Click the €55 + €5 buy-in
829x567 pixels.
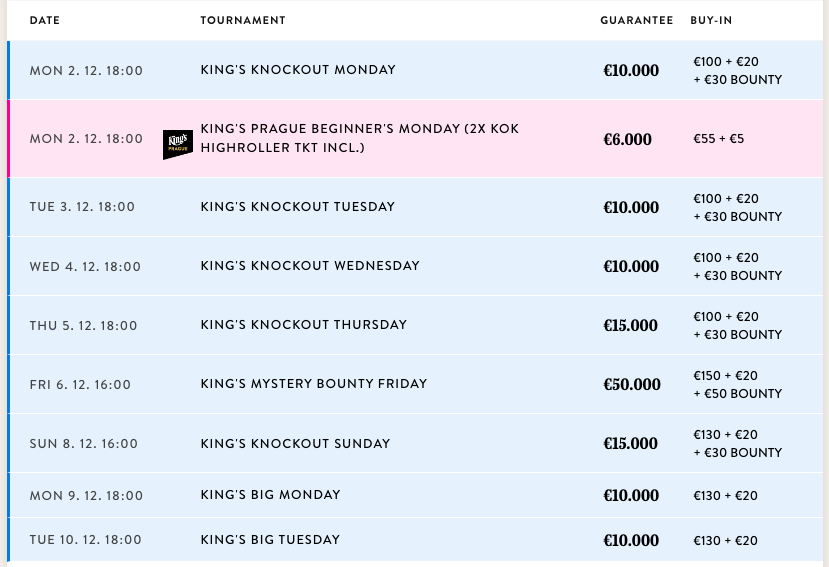[x=719, y=139]
